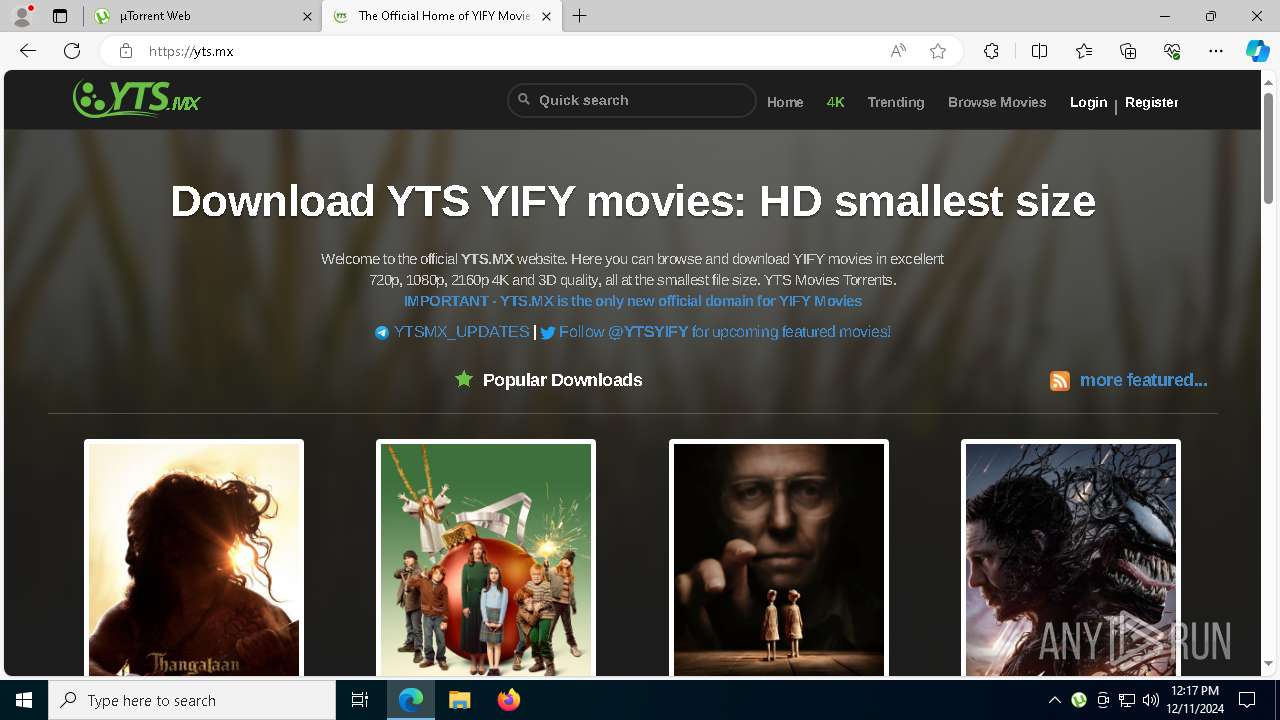This screenshot has width=1280, height=720.
Task: Open a new browser tab
Action: 580,16
